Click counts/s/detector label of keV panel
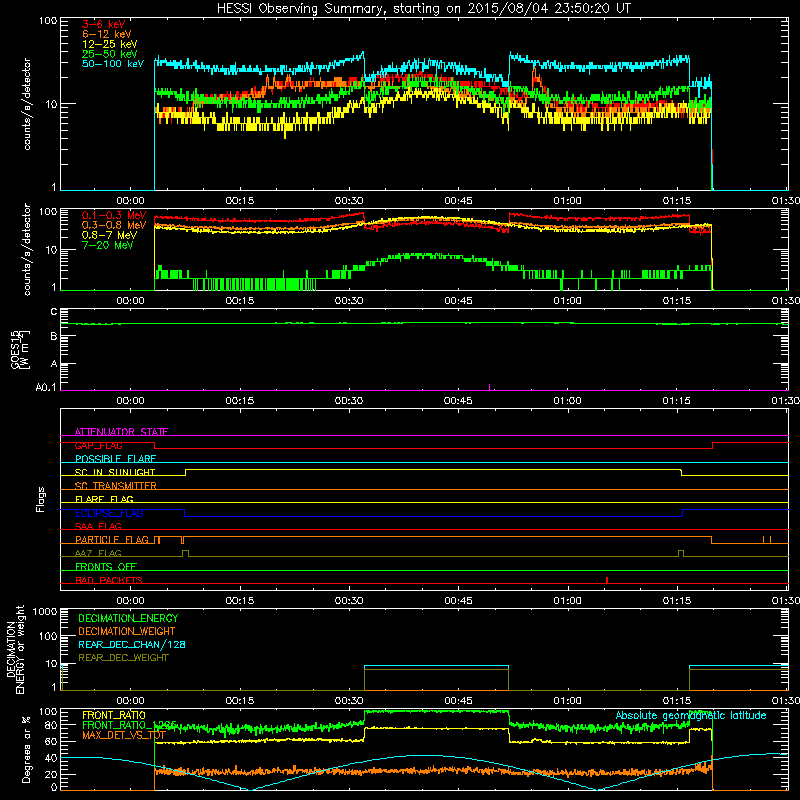The width and height of the screenshot is (800, 800). (x=27, y=104)
